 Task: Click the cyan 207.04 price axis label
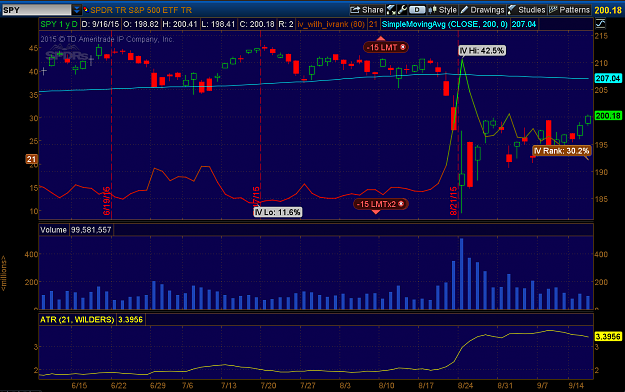(x=608, y=79)
